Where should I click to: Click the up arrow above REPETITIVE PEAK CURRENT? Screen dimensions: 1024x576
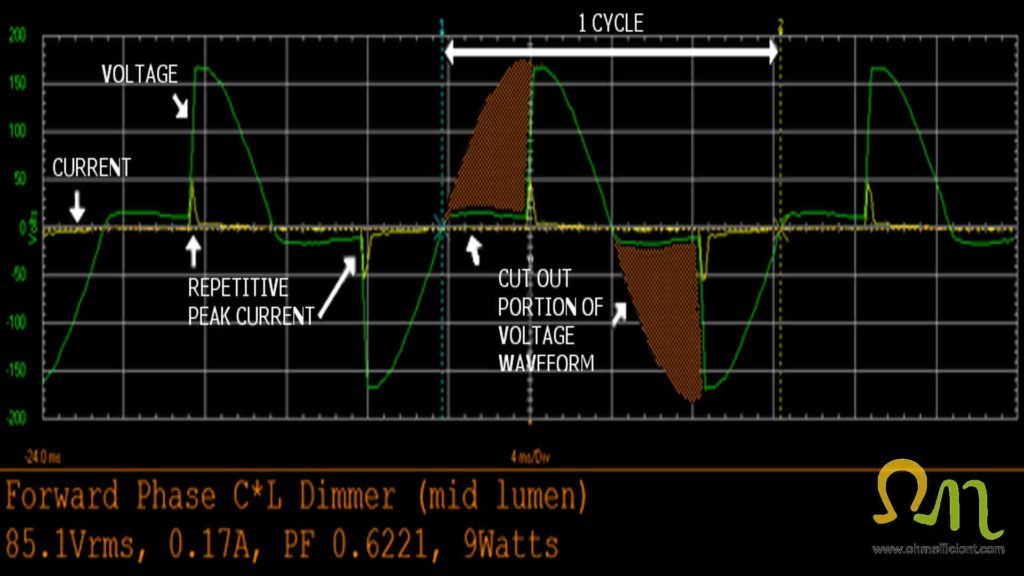[x=195, y=248]
